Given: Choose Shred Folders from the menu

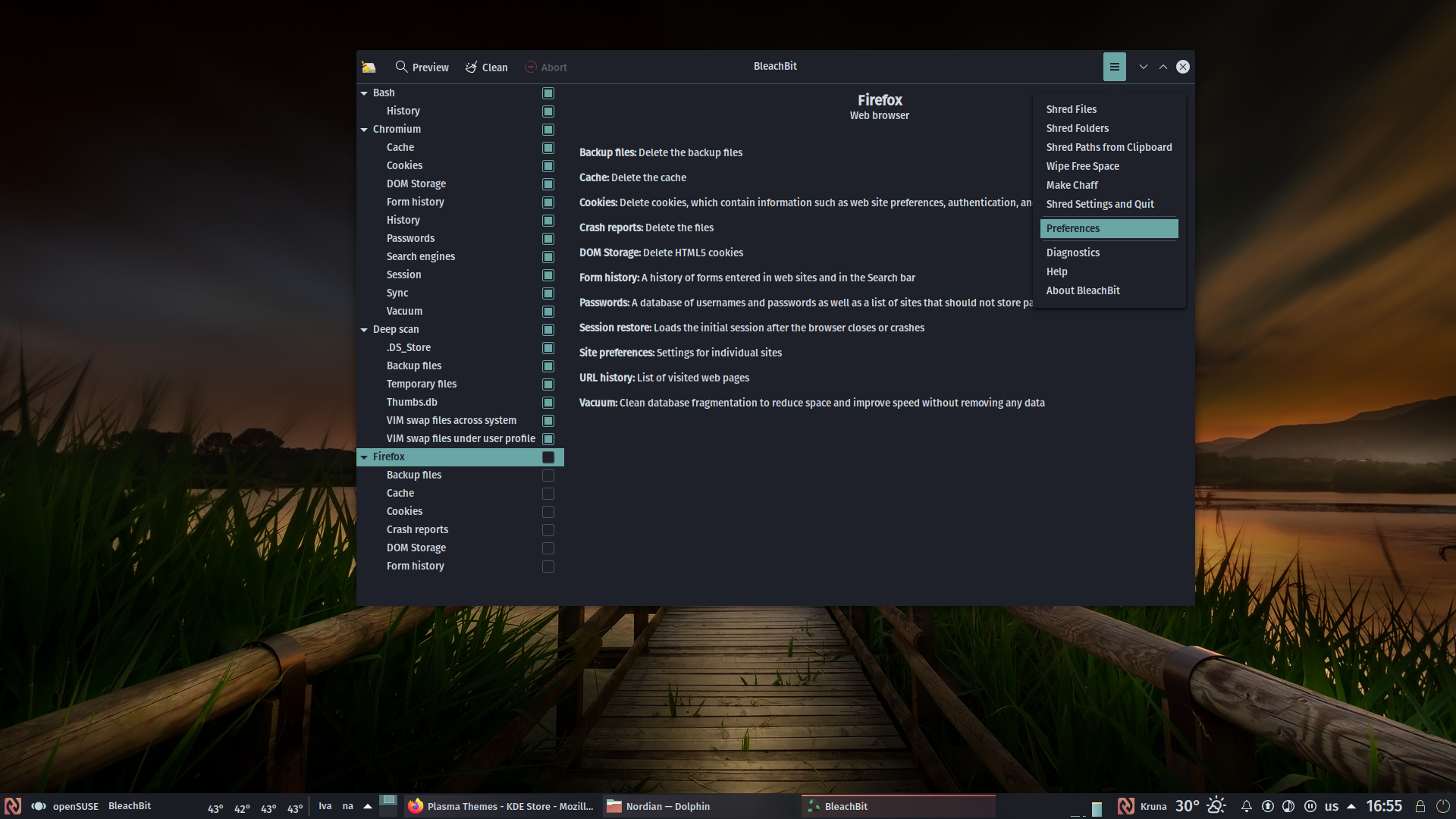Looking at the screenshot, I should [1109, 128].
